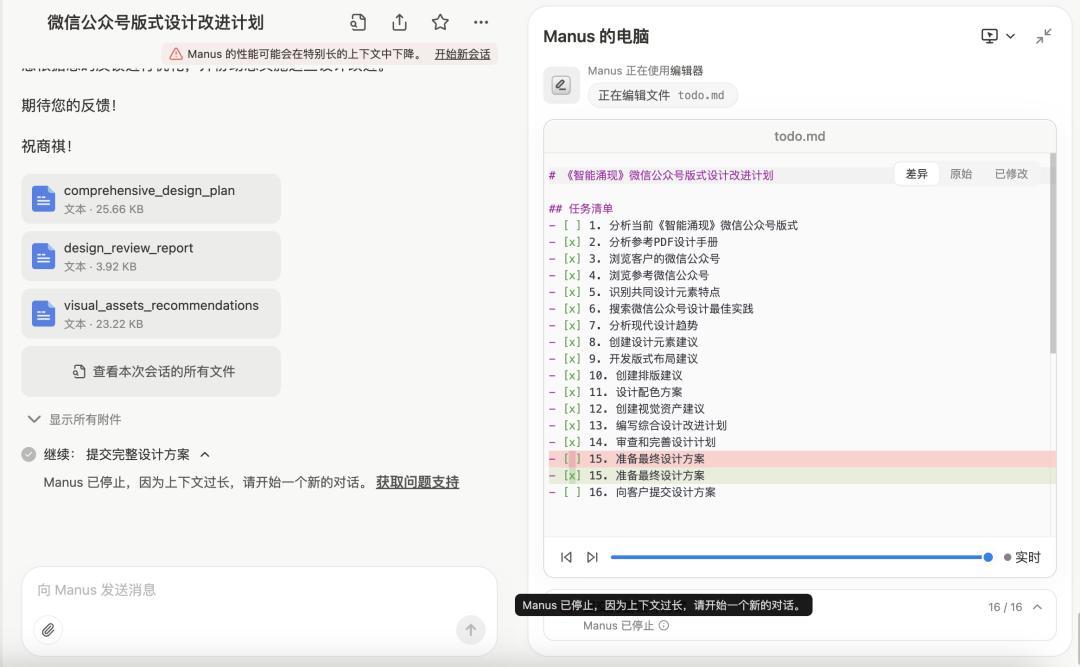This screenshot has height=667, width=1080.
Task: Click the red removed line 15. 准备最终设计方案
Action: 800,459
